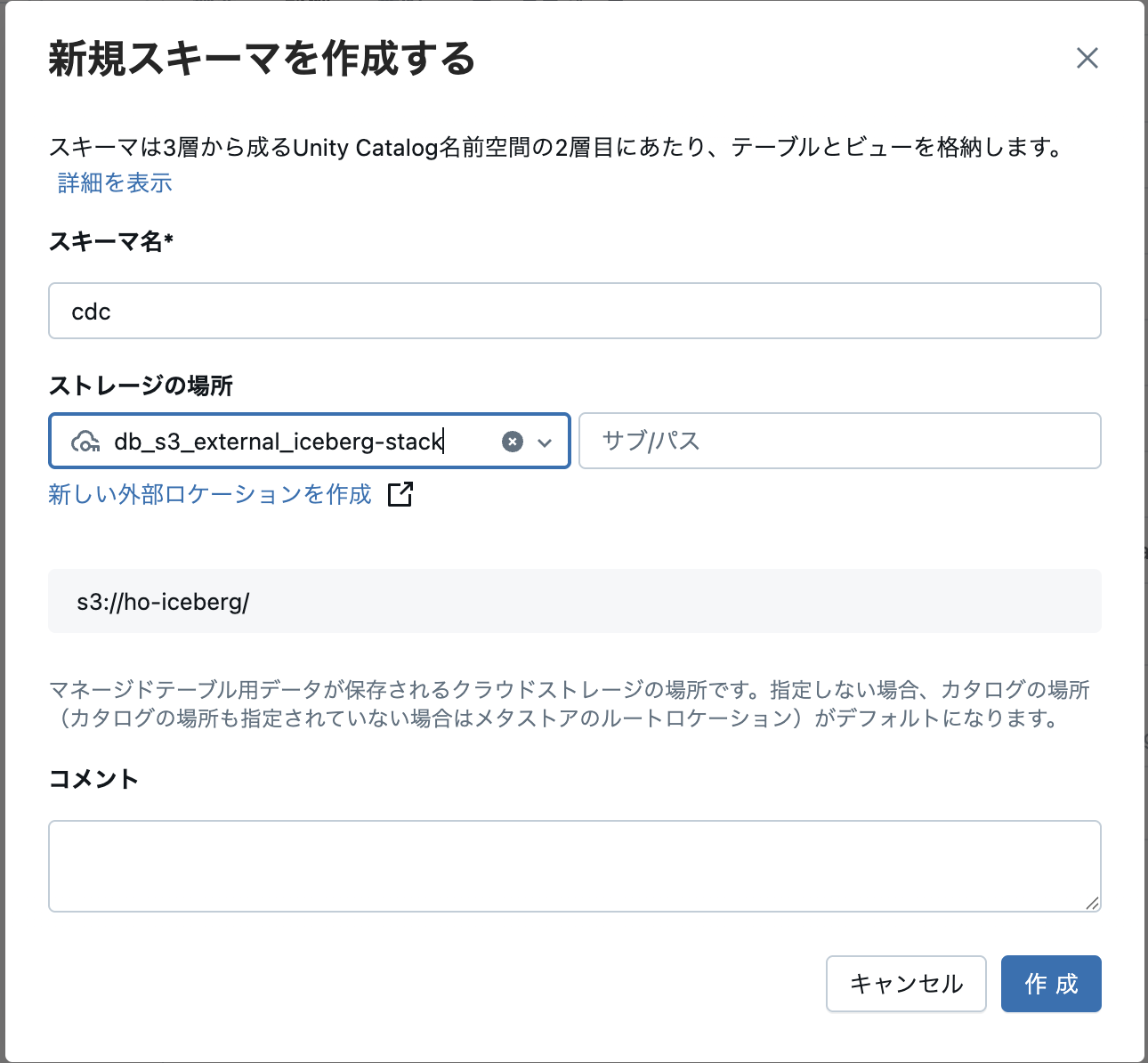
Task: Expand the storage location dropdown chevron
Action: (x=546, y=442)
